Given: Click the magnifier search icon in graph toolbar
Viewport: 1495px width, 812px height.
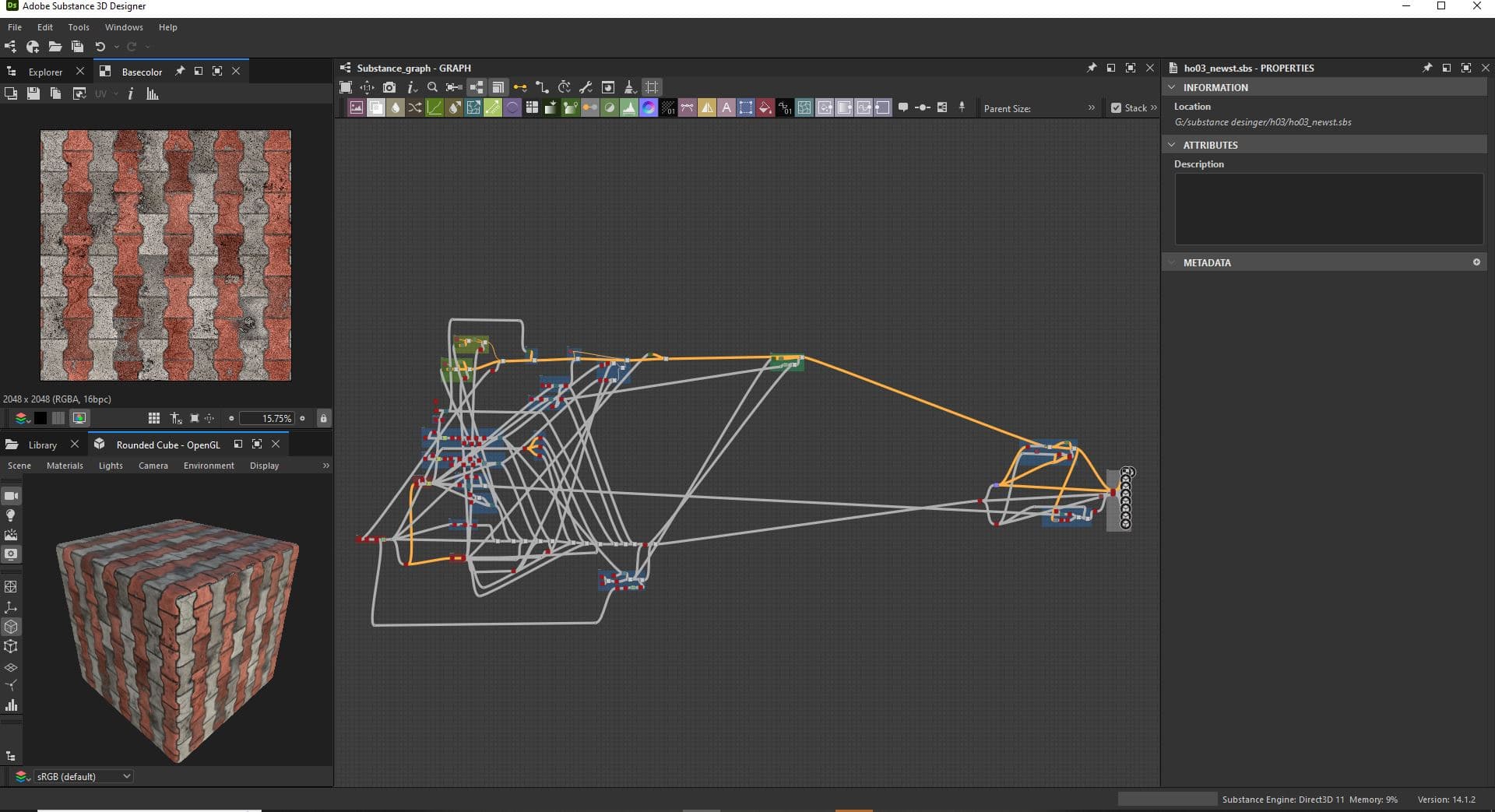Looking at the screenshot, I should tap(432, 87).
